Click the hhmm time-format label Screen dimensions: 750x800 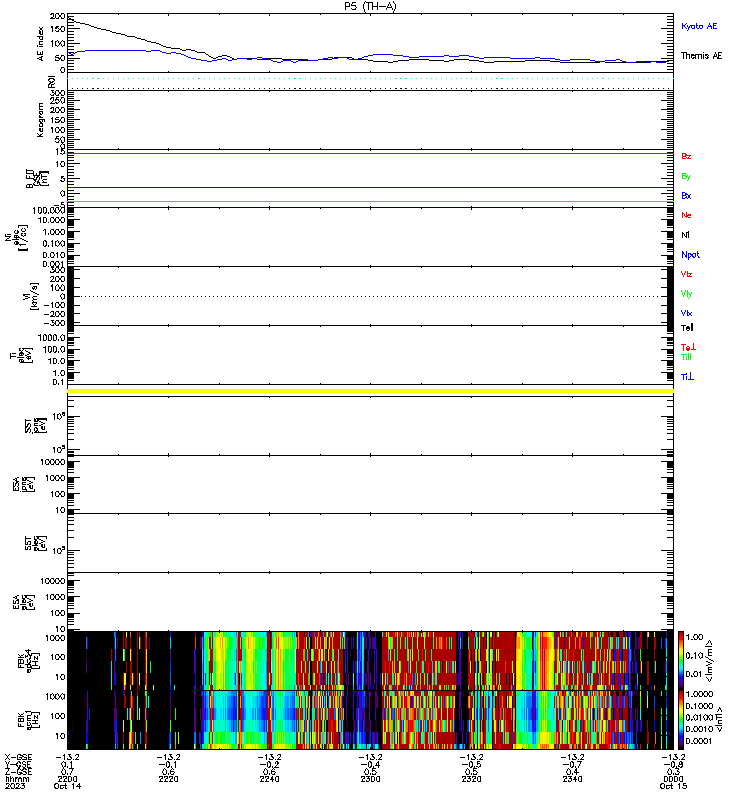tap(15, 779)
